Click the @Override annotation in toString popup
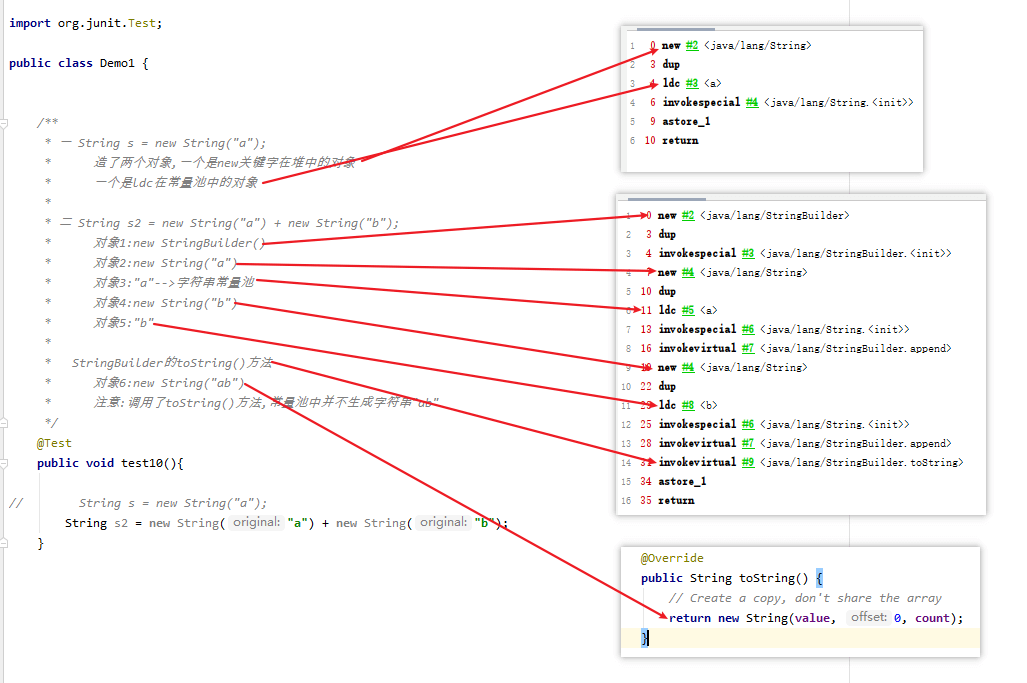The height and width of the screenshot is (683, 1027). pyautogui.click(x=672, y=558)
